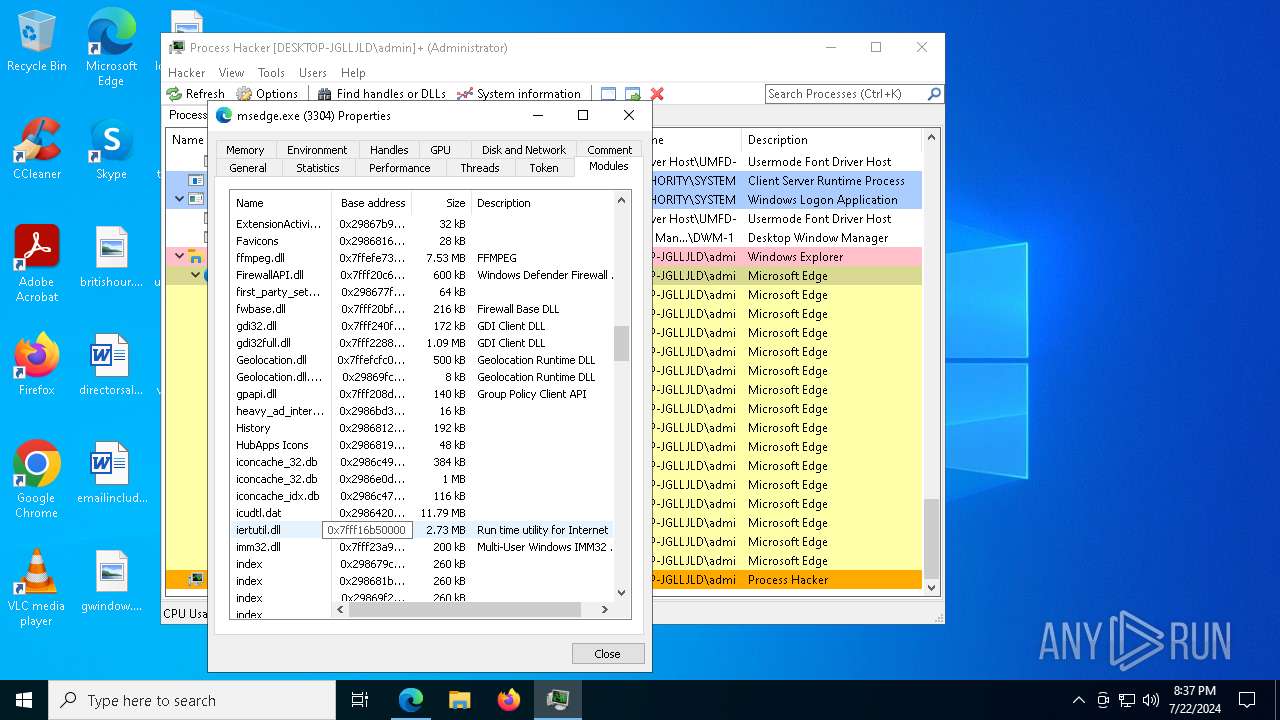
Task: Open the Windows Start menu
Action: coord(24,700)
